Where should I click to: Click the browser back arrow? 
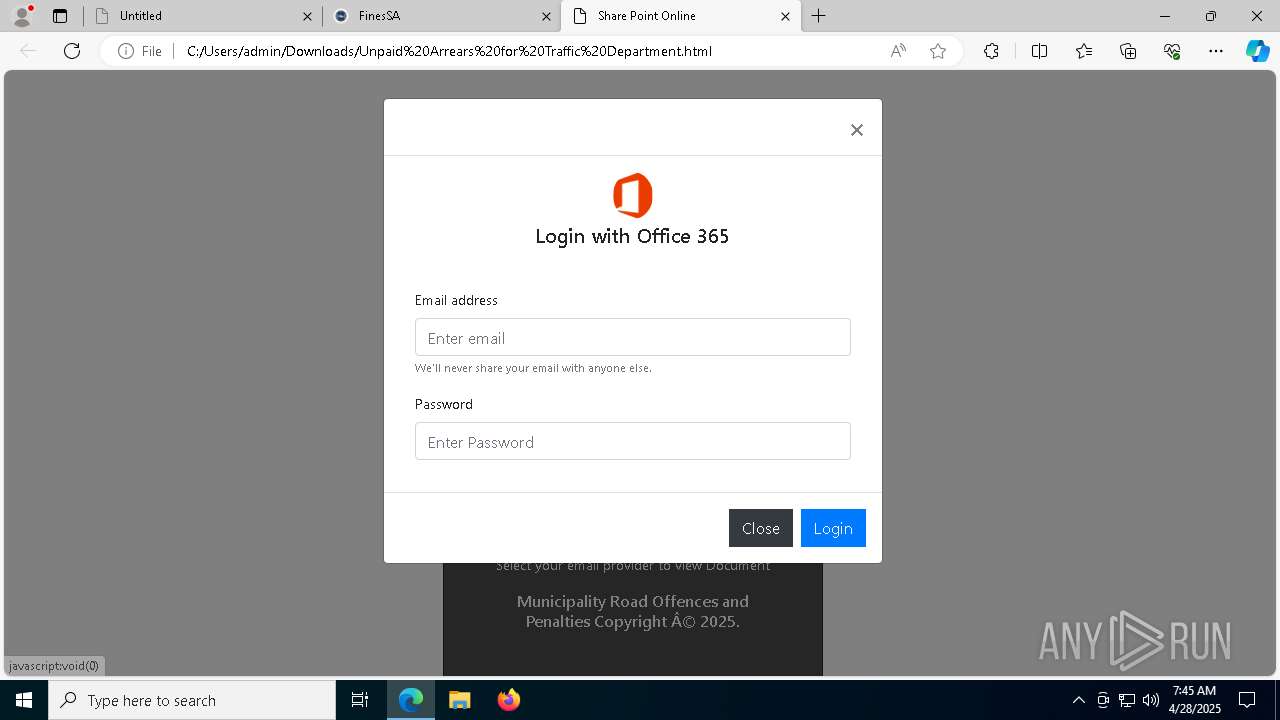click(x=28, y=51)
